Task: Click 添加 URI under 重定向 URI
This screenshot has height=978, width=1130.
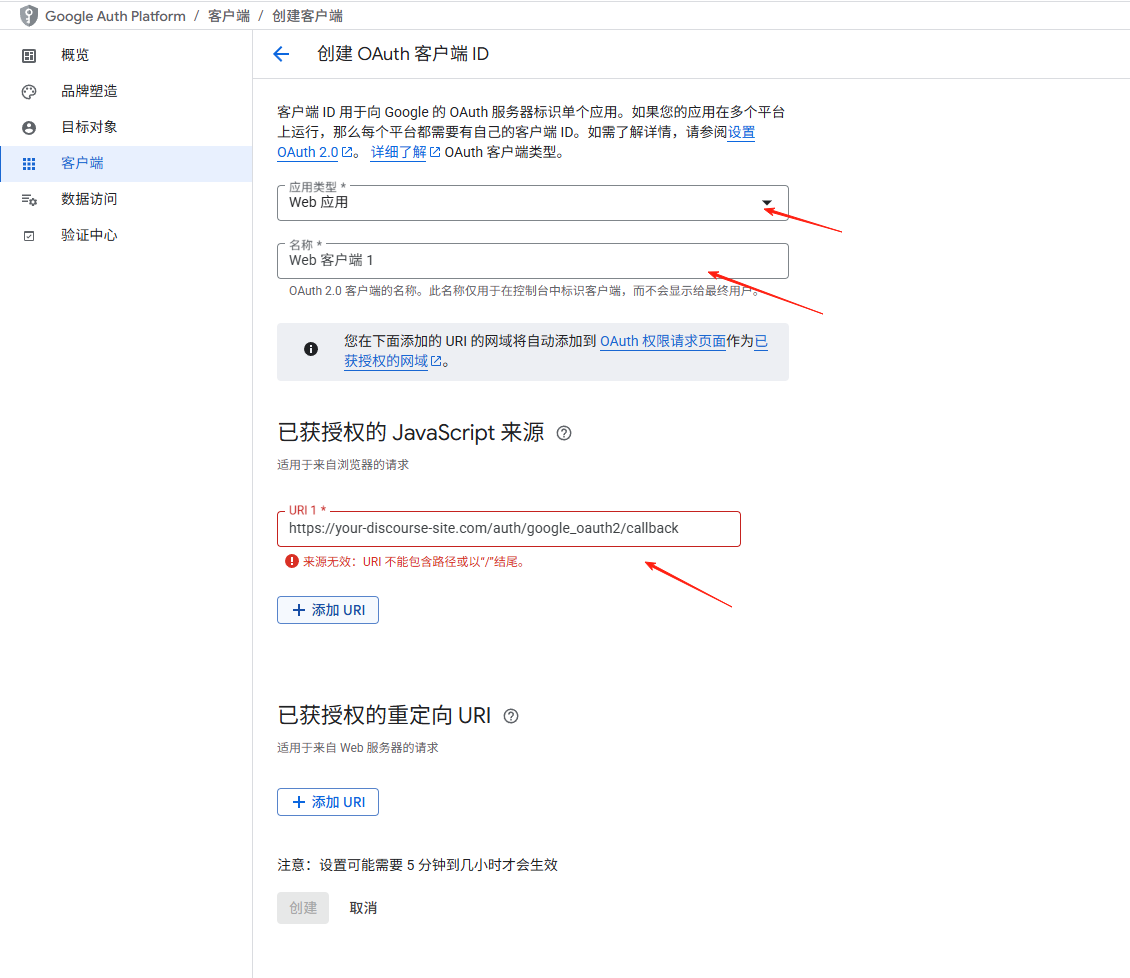Action: pyautogui.click(x=328, y=802)
